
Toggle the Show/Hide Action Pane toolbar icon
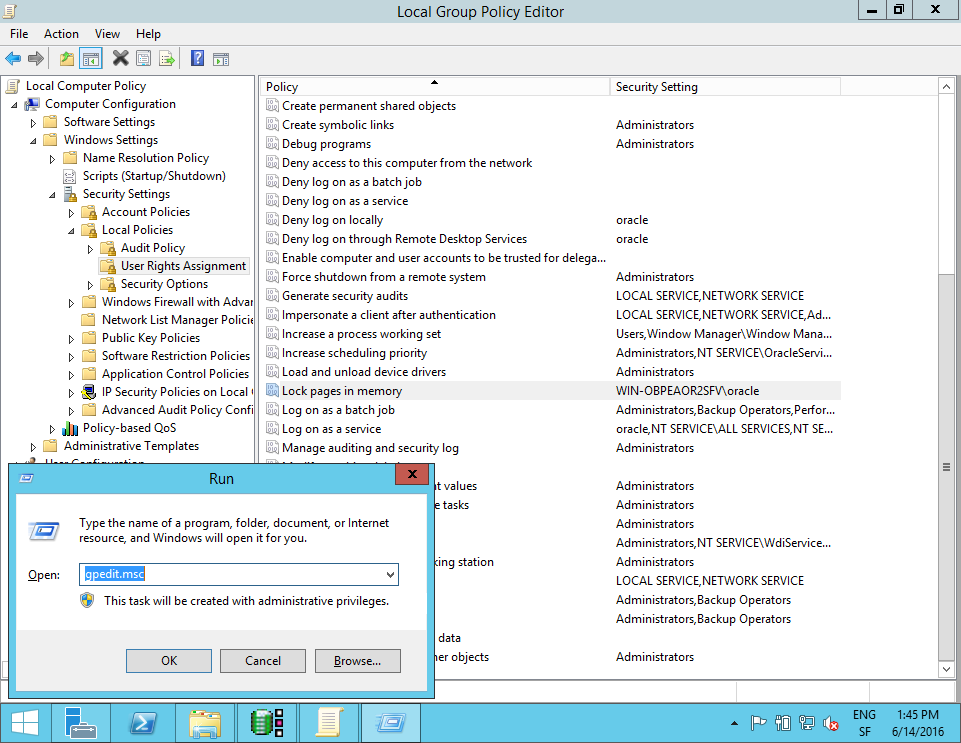click(x=221, y=58)
